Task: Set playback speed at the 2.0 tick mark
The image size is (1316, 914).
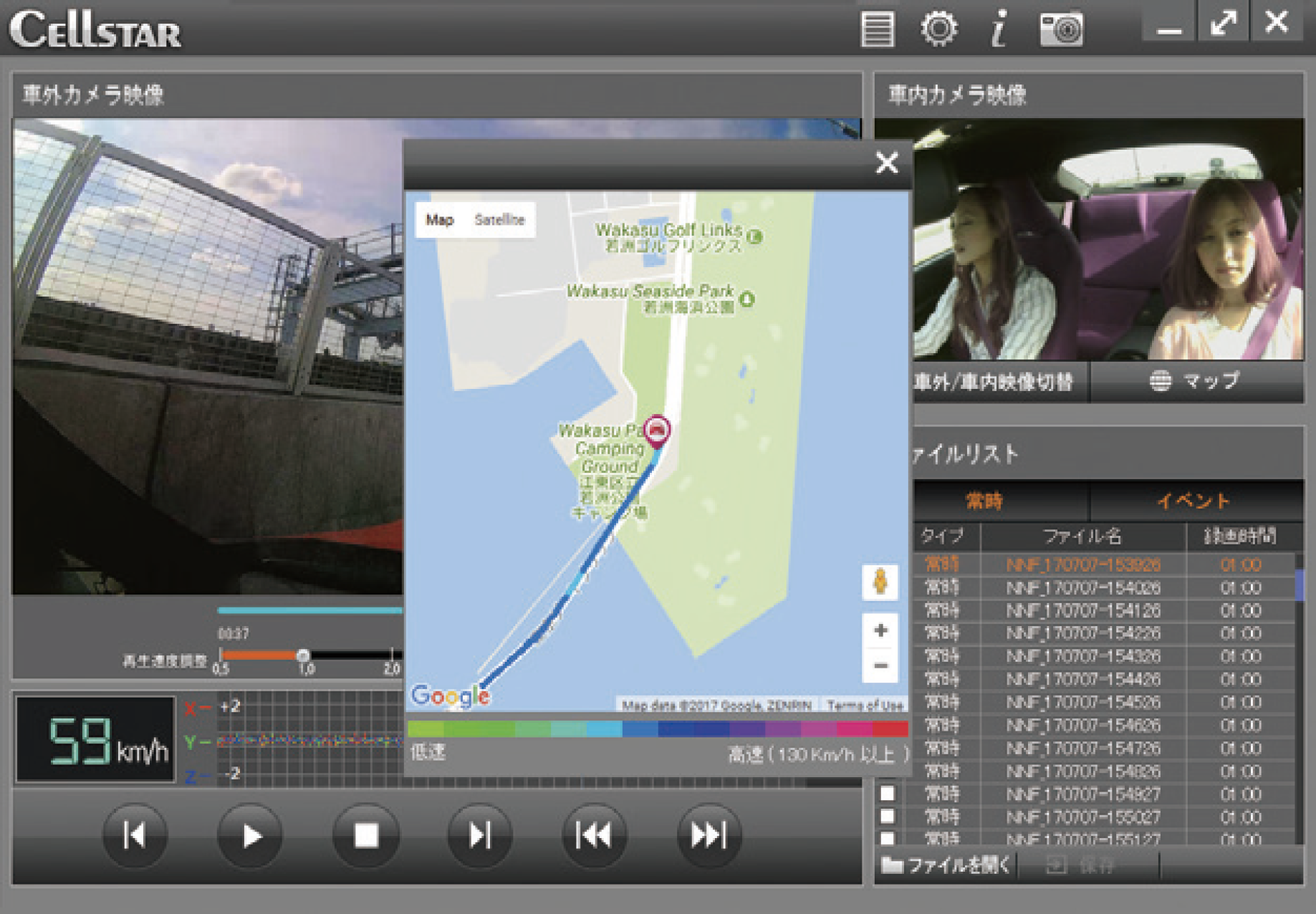Action: pyautogui.click(x=391, y=655)
